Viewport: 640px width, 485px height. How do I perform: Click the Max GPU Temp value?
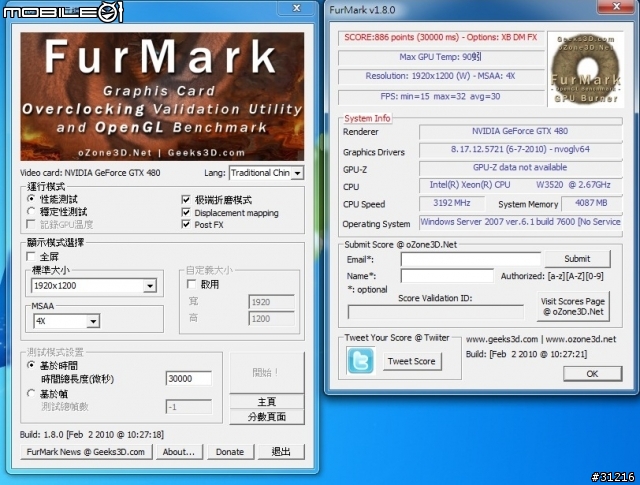click(440, 57)
